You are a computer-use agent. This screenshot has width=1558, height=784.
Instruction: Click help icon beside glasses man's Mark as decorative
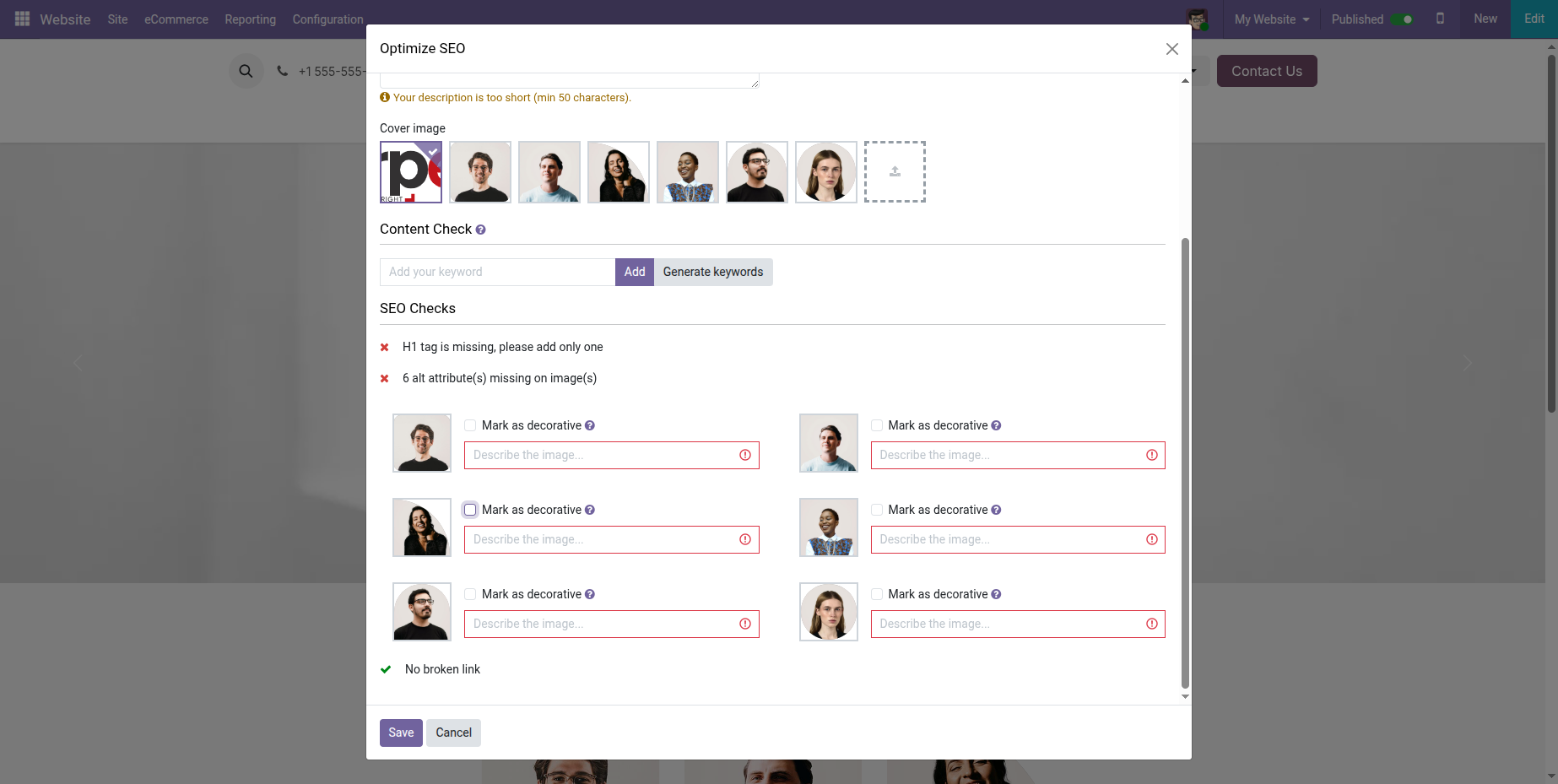click(590, 594)
